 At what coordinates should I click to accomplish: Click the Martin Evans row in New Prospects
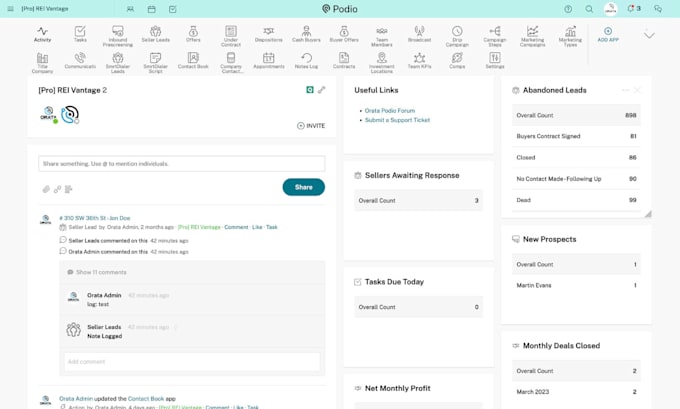[x=576, y=285]
